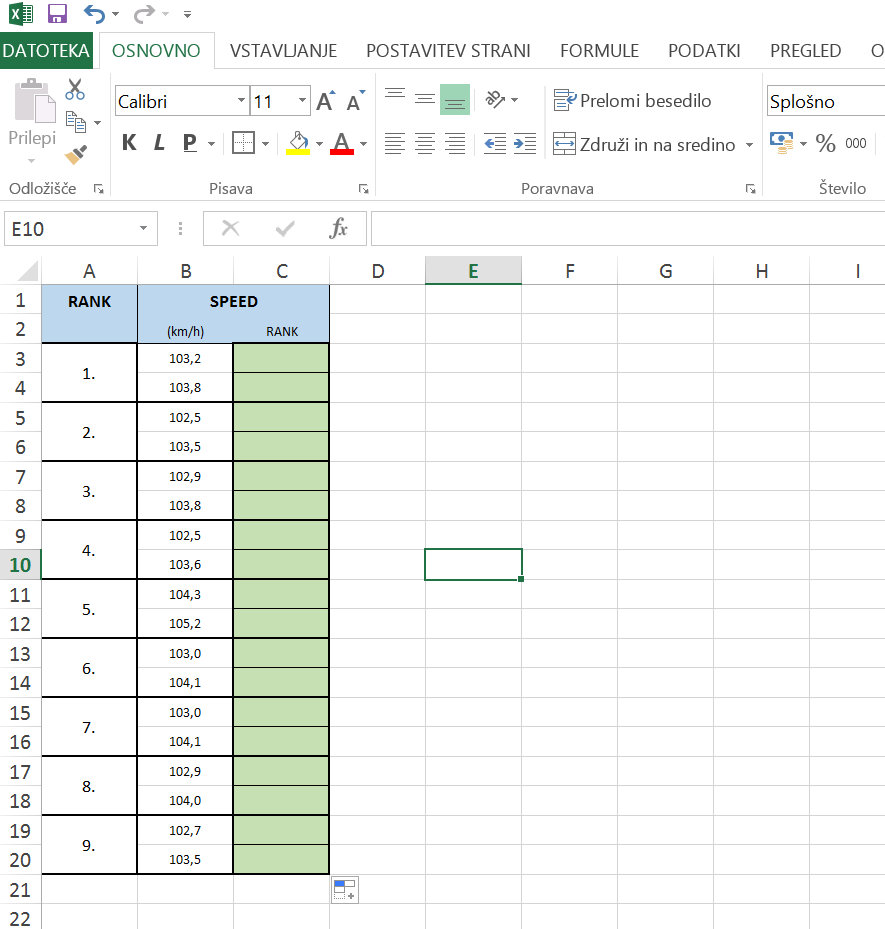Toggle italic L formatting button
Screen dimensions: 885x929
coord(158,144)
